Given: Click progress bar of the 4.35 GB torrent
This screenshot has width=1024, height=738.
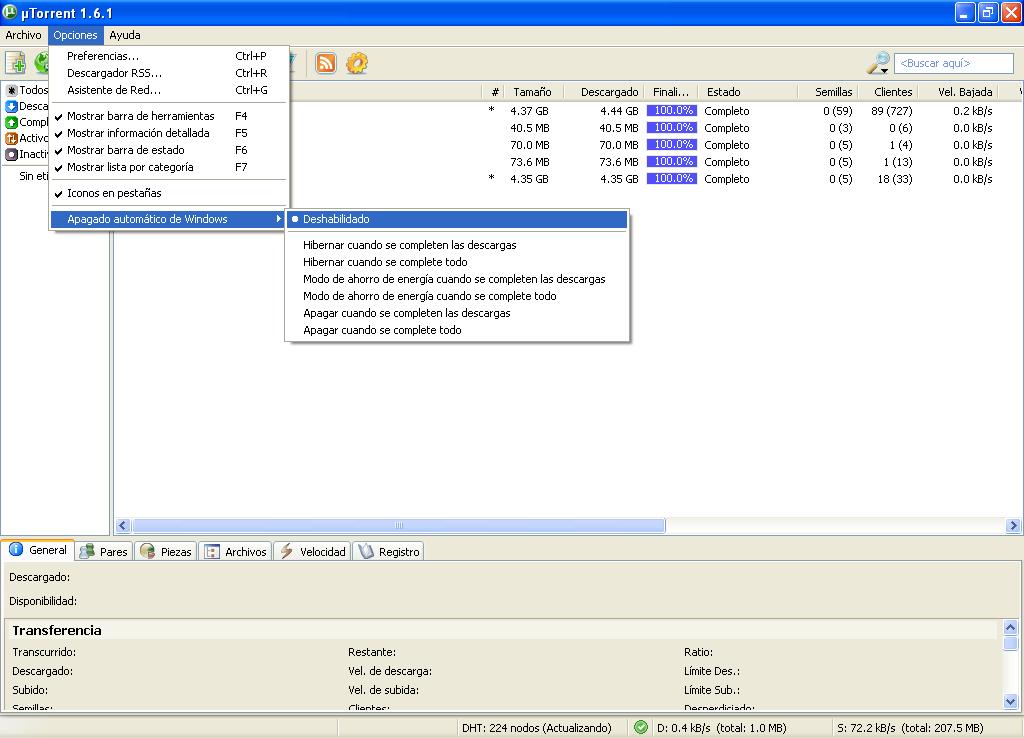Looking at the screenshot, I should tap(672, 179).
